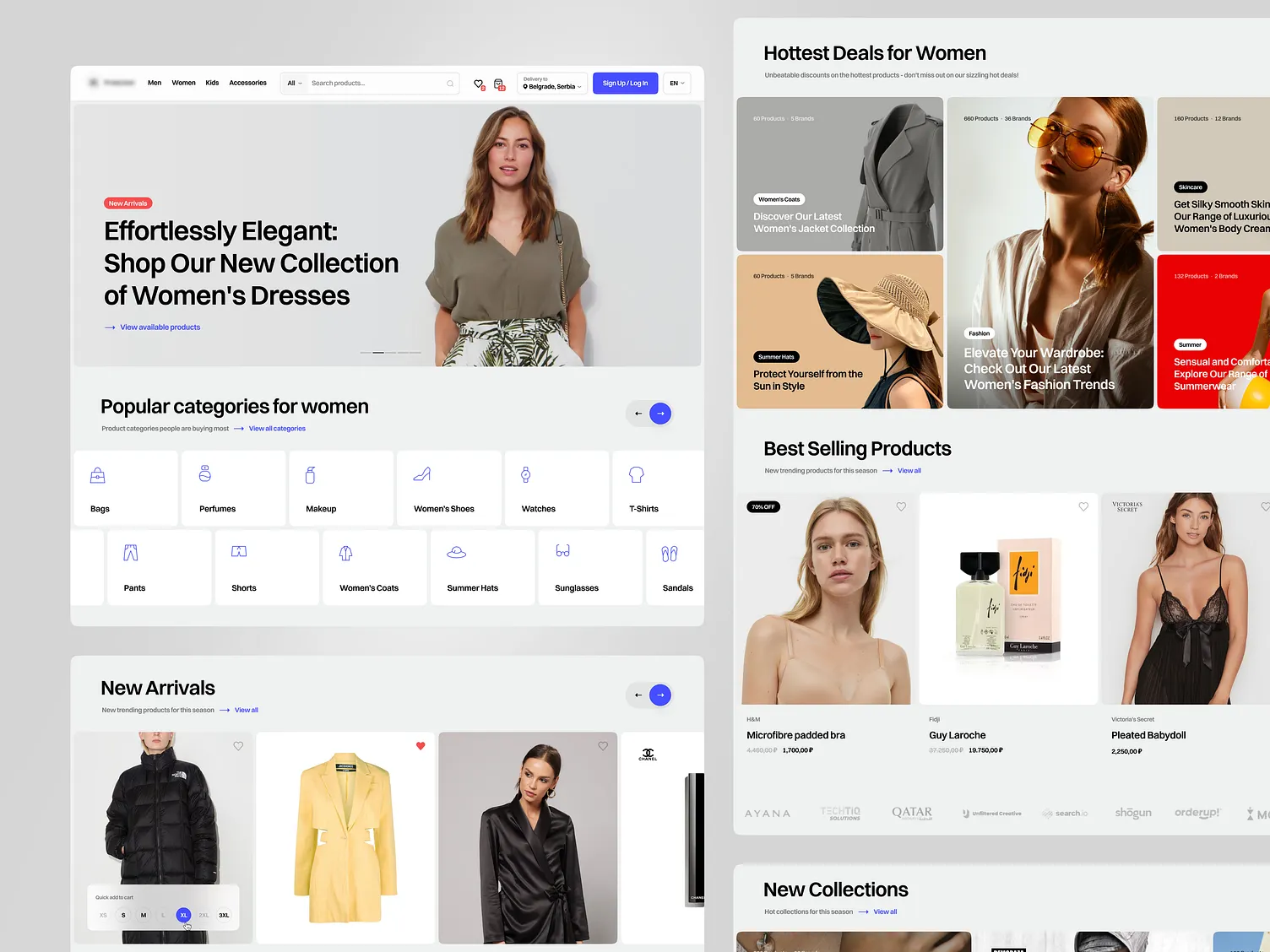Favorite the yellow blazer in New Arrivals

[420, 746]
